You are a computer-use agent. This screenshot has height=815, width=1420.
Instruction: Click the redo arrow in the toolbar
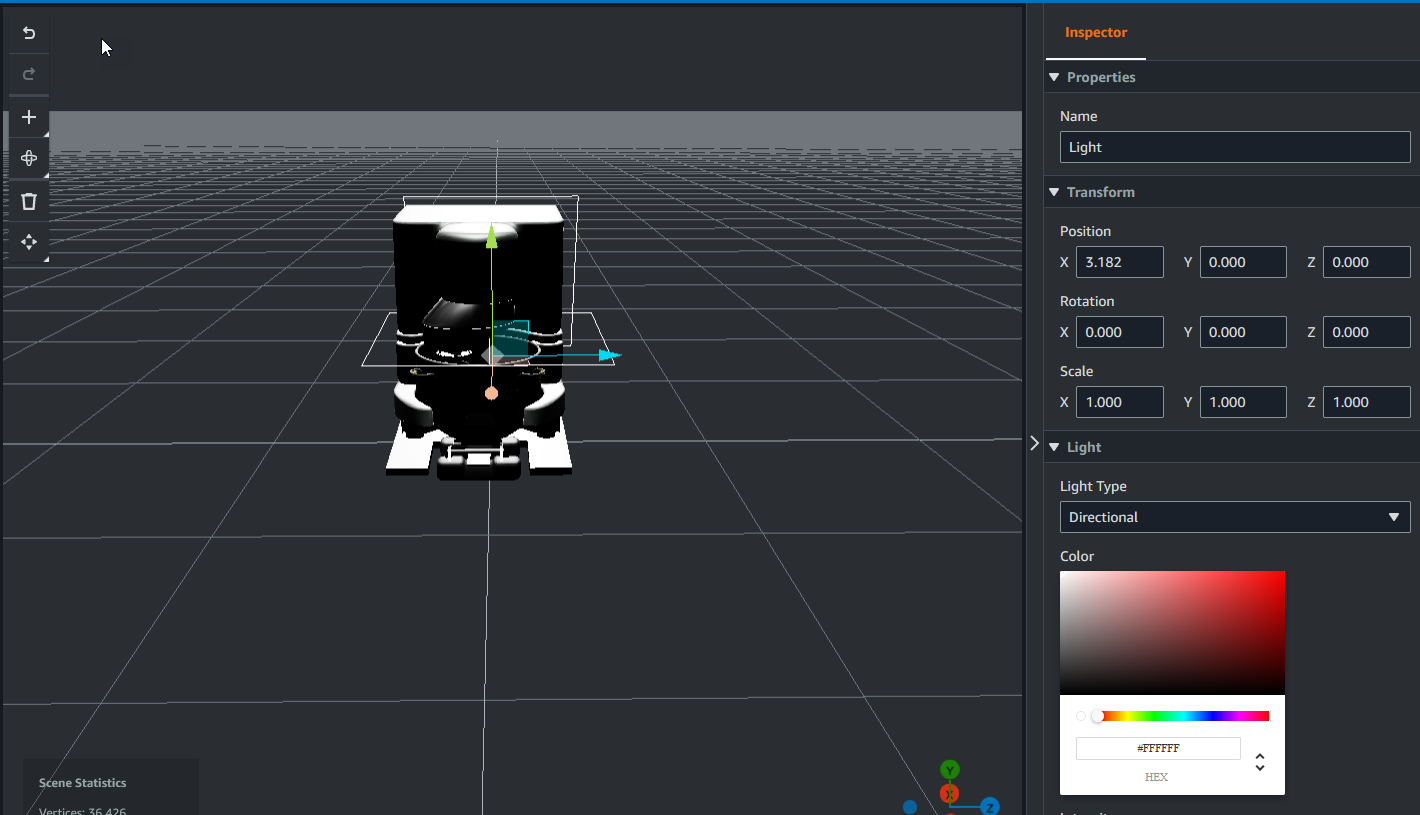click(x=29, y=74)
